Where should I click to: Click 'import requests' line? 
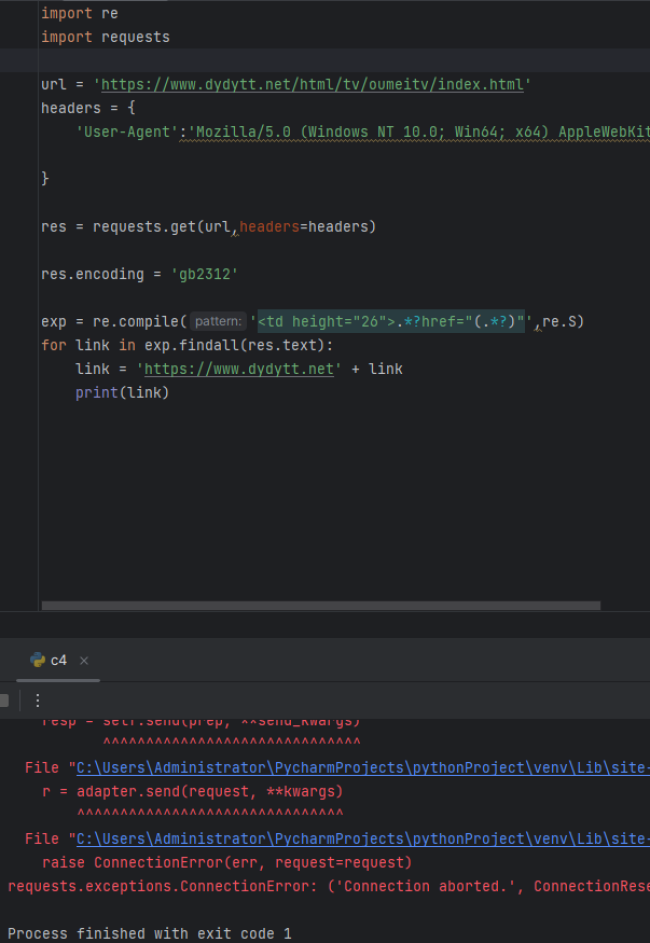105,37
